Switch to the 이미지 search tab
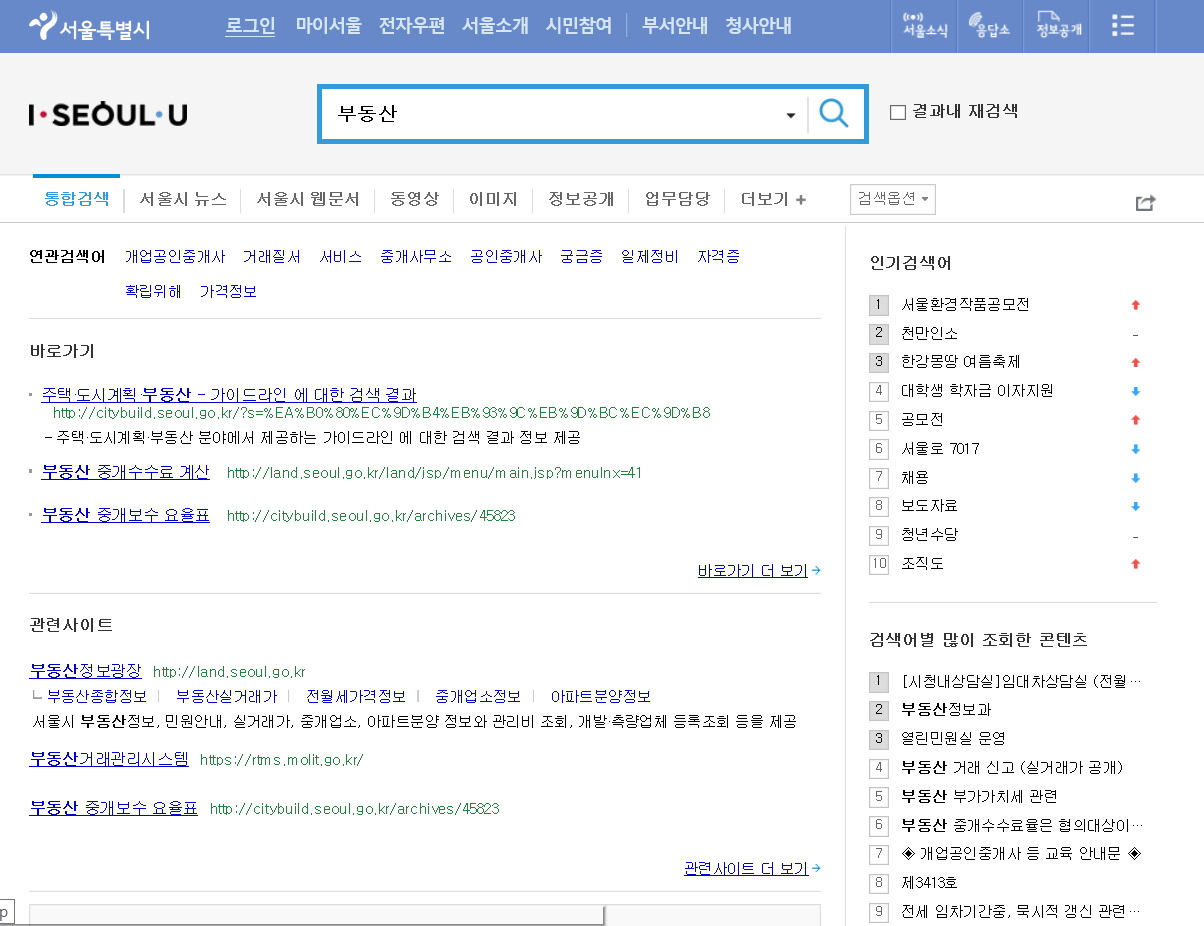Image resolution: width=1204 pixels, height=926 pixels. [494, 199]
